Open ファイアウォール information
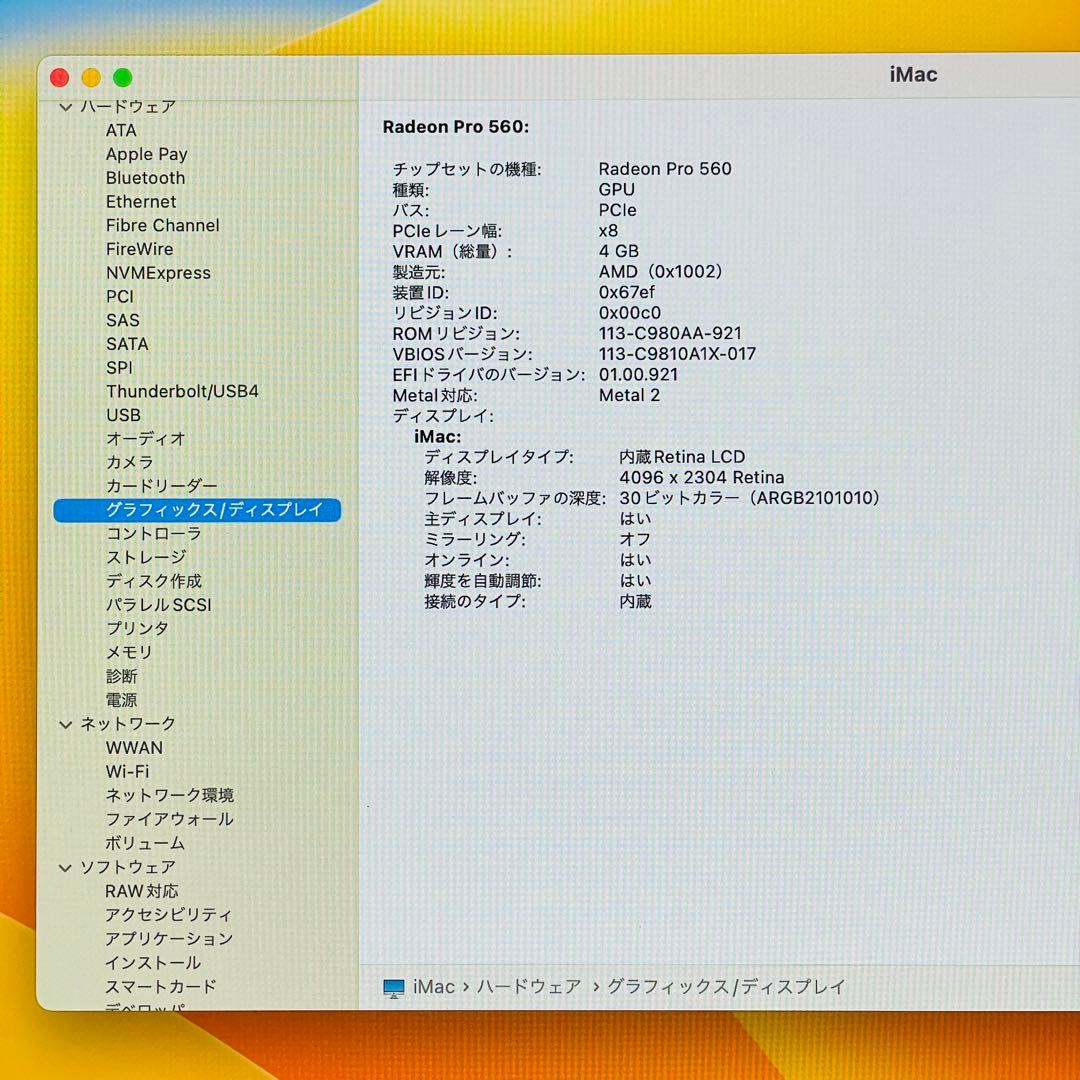This screenshot has height=1080, width=1080. (x=168, y=819)
